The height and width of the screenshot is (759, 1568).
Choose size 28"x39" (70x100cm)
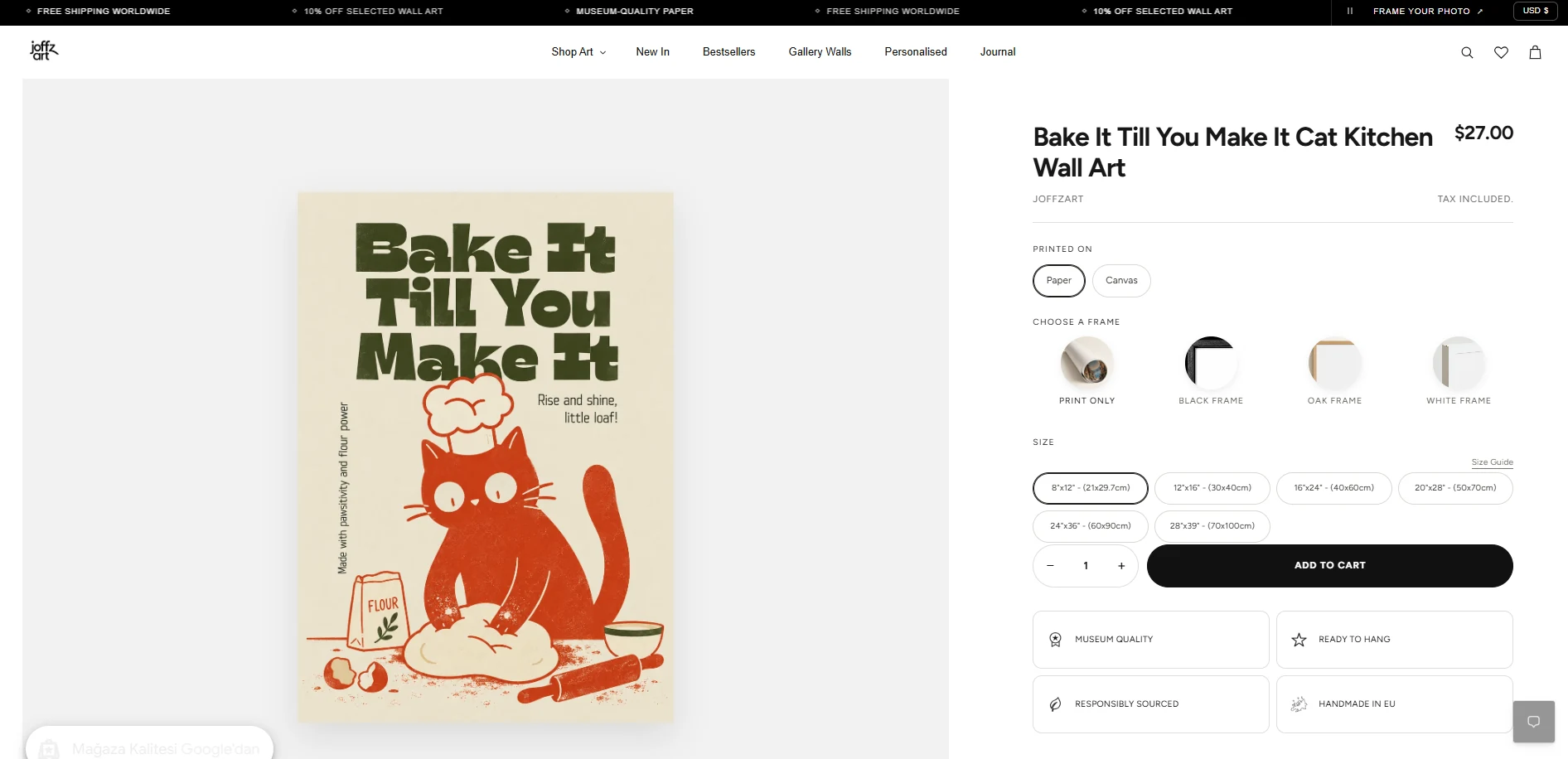[x=1212, y=526]
